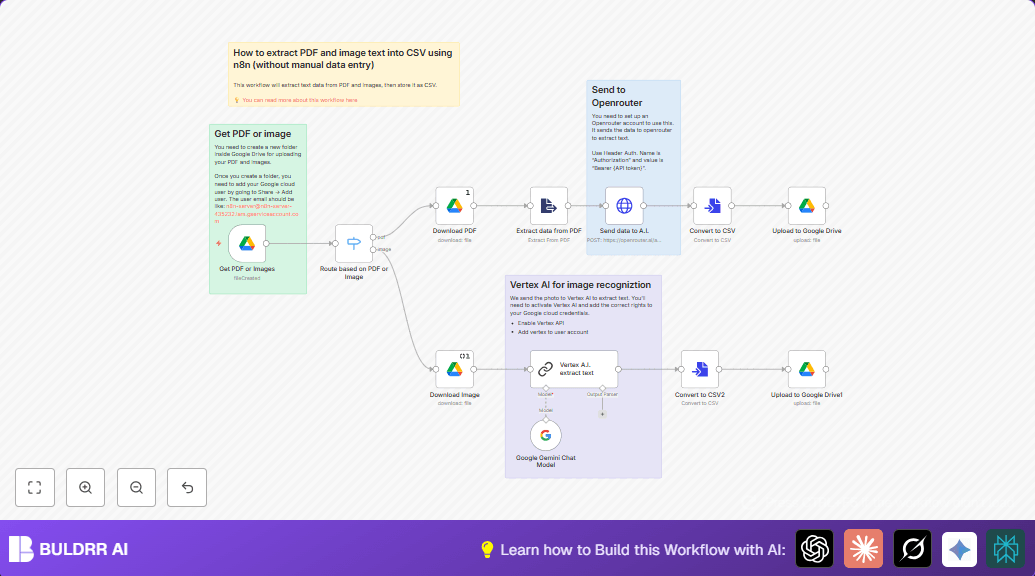Click the 'Output Parser' connector label

(x=602, y=395)
